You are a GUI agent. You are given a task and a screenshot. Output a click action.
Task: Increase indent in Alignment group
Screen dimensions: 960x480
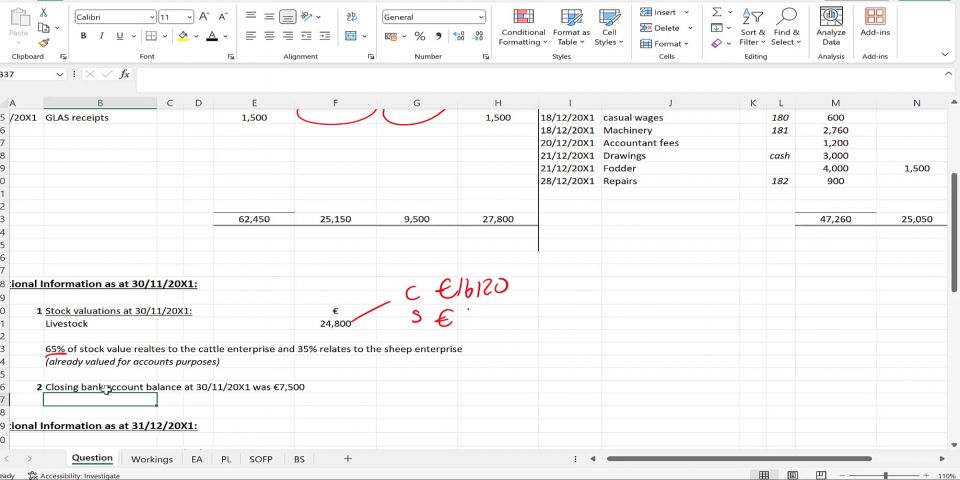coord(325,36)
